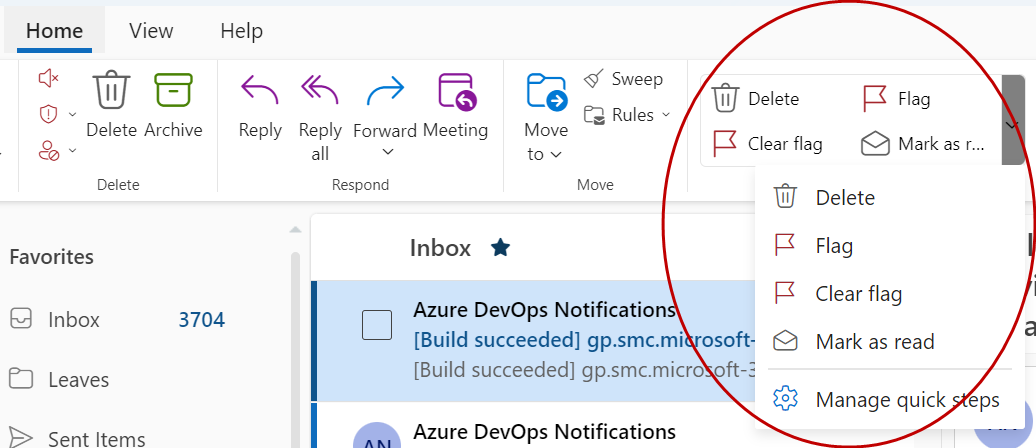Choose Delete from the quick steps dropdown menu

point(889,198)
